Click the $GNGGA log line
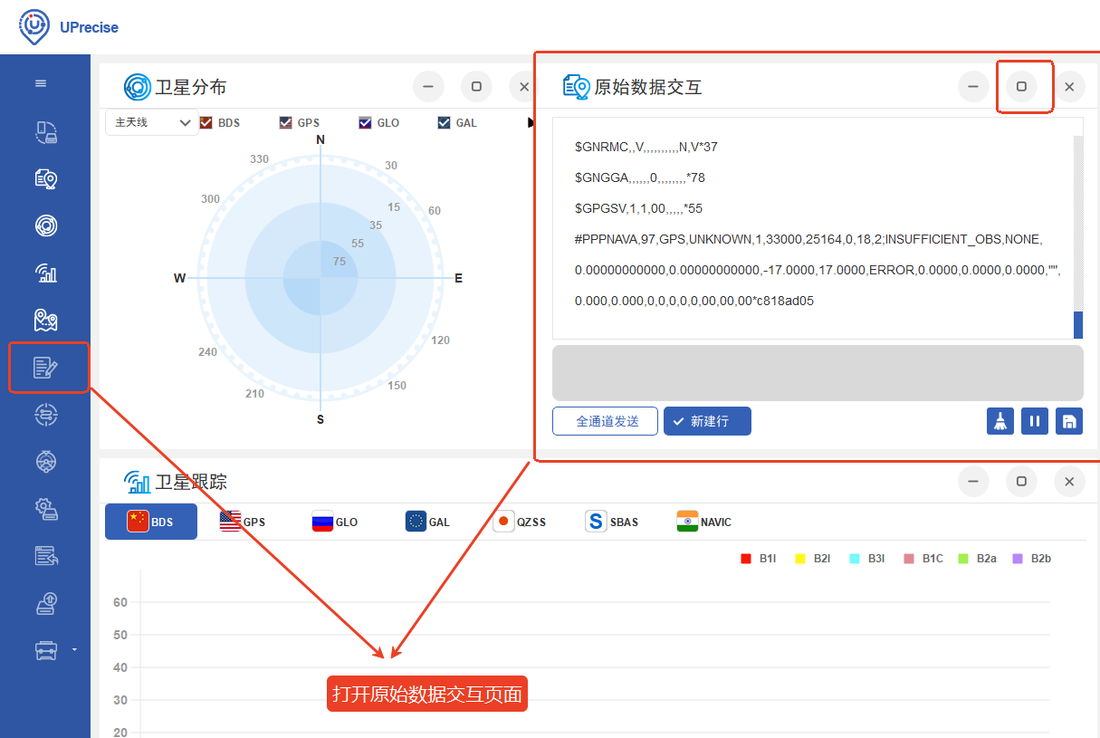The height and width of the screenshot is (738, 1100). (639, 177)
